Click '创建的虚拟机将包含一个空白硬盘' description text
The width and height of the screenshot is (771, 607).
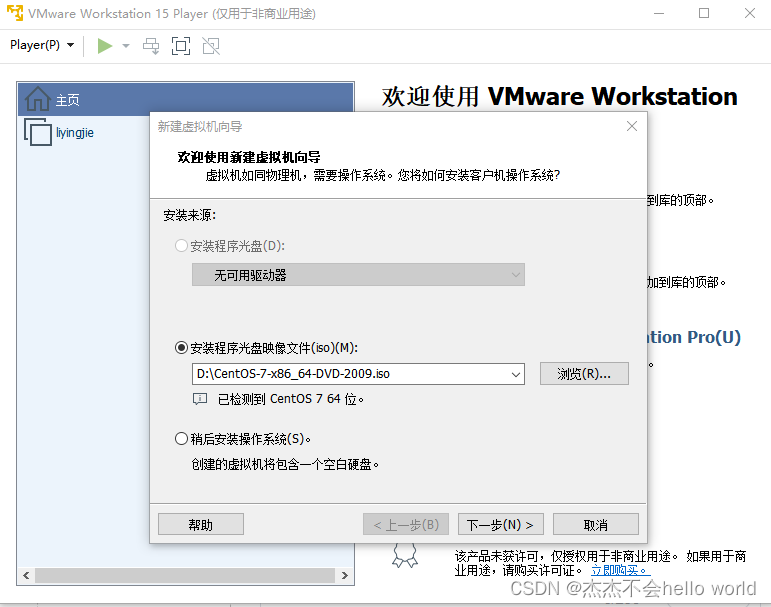(285, 464)
